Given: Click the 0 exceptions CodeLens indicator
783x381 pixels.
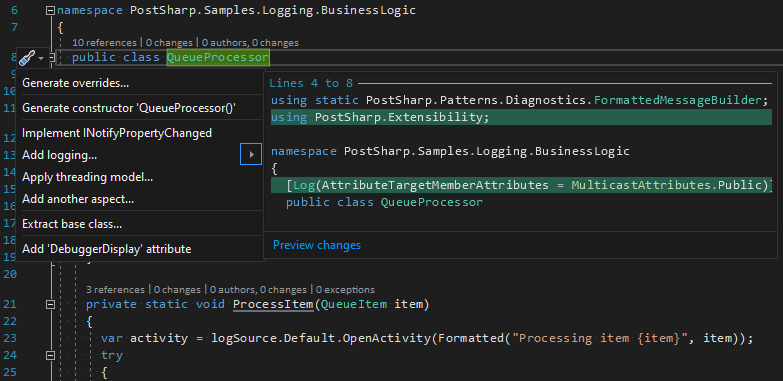Looking at the screenshot, I should coord(345,290).
